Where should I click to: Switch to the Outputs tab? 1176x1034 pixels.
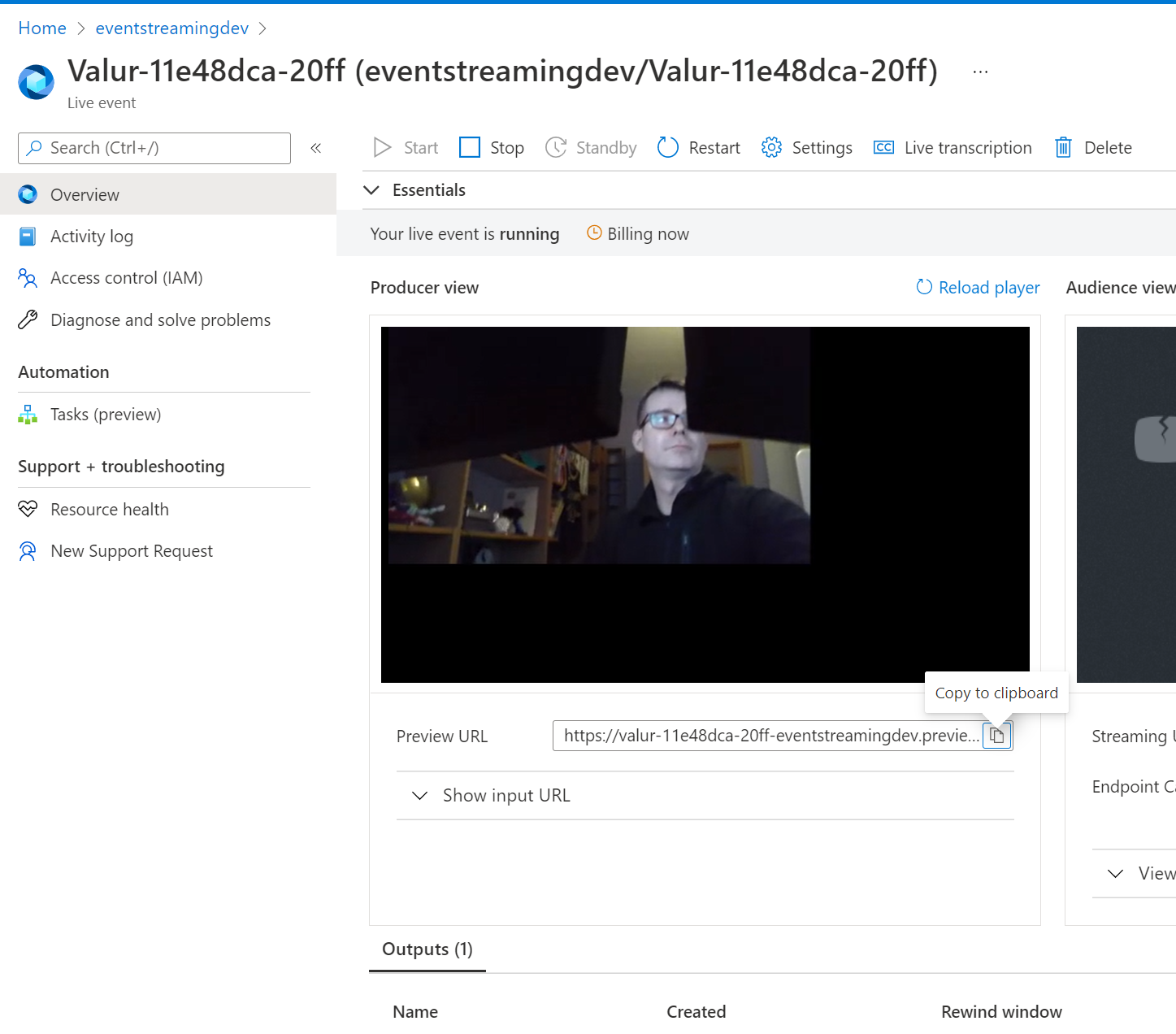pos(427,949)
